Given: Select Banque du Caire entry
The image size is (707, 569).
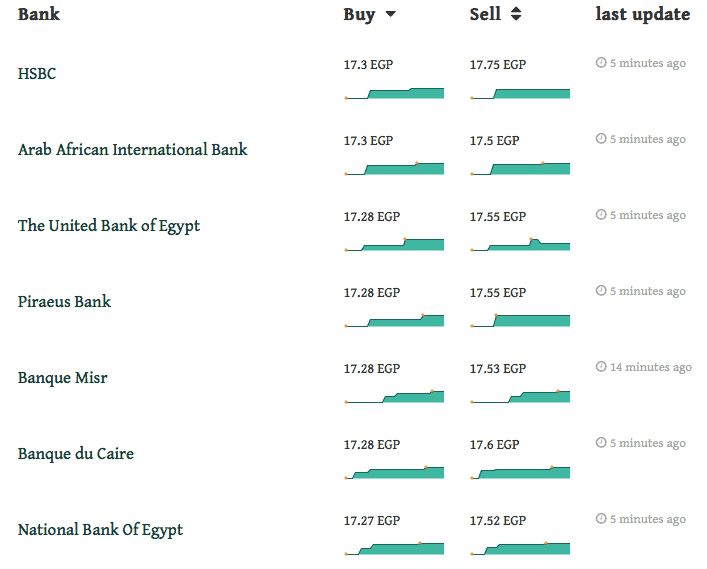Looking at the screenshot, I should tap(76, 453).
